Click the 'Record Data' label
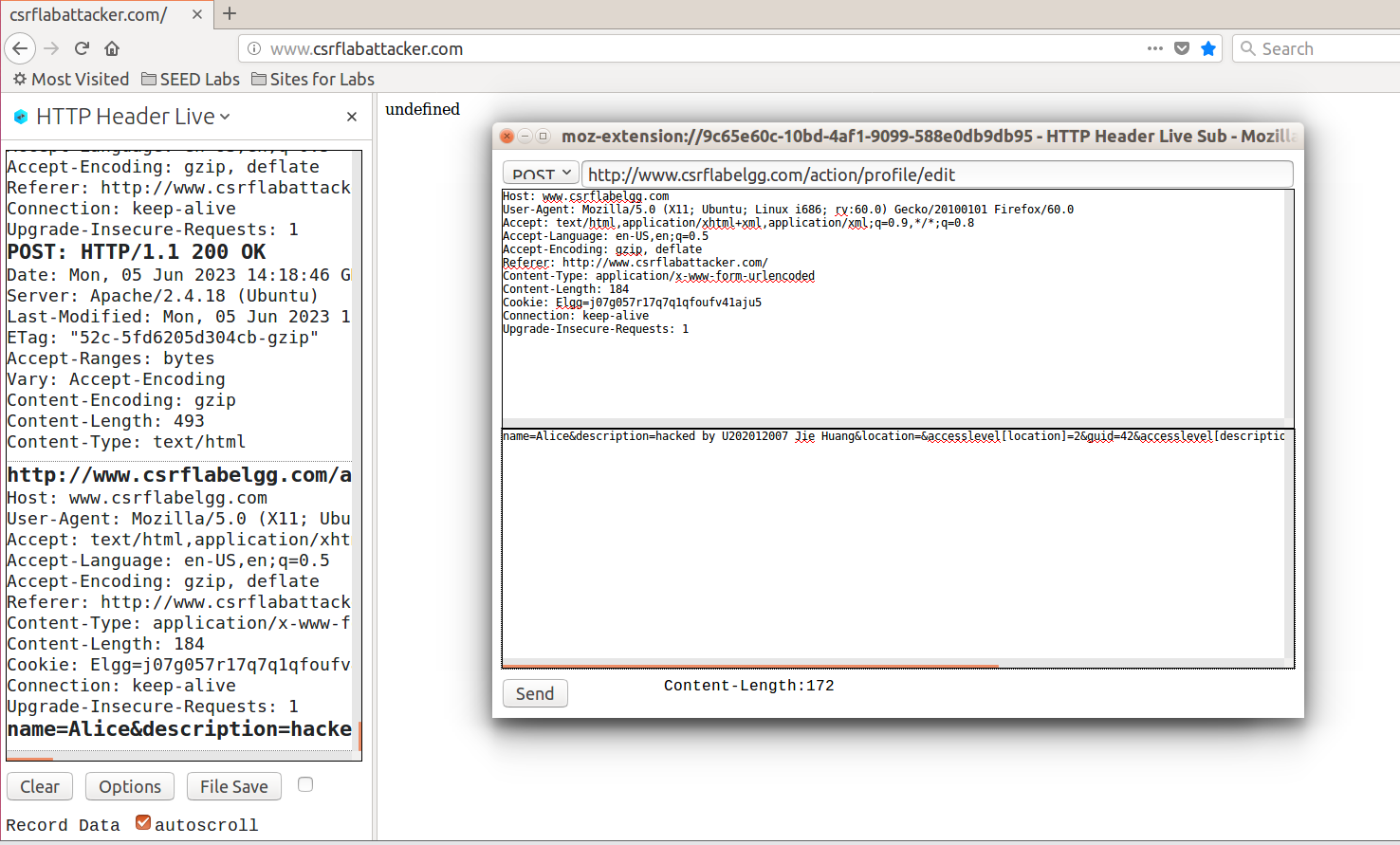Image resolution: width=1400 pixels, height=845 pixels. [x=63, y=825]
